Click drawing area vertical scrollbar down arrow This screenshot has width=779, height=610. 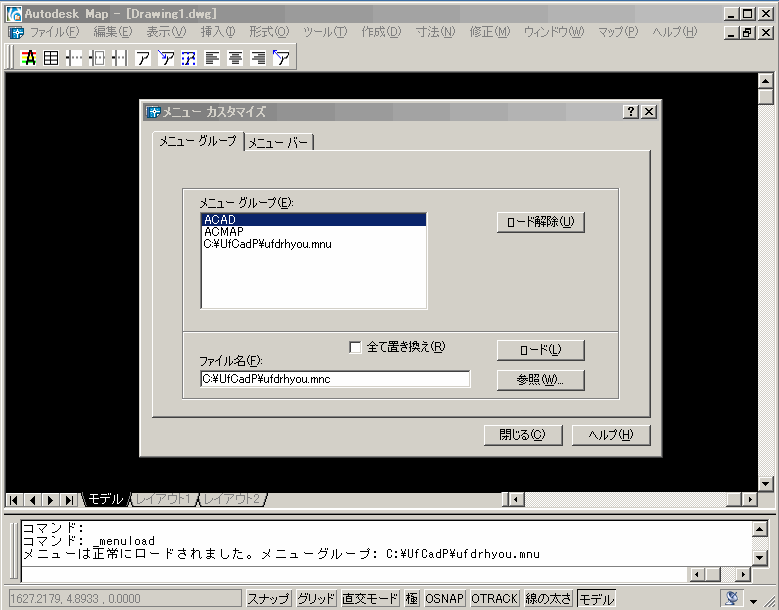(765, 484)
